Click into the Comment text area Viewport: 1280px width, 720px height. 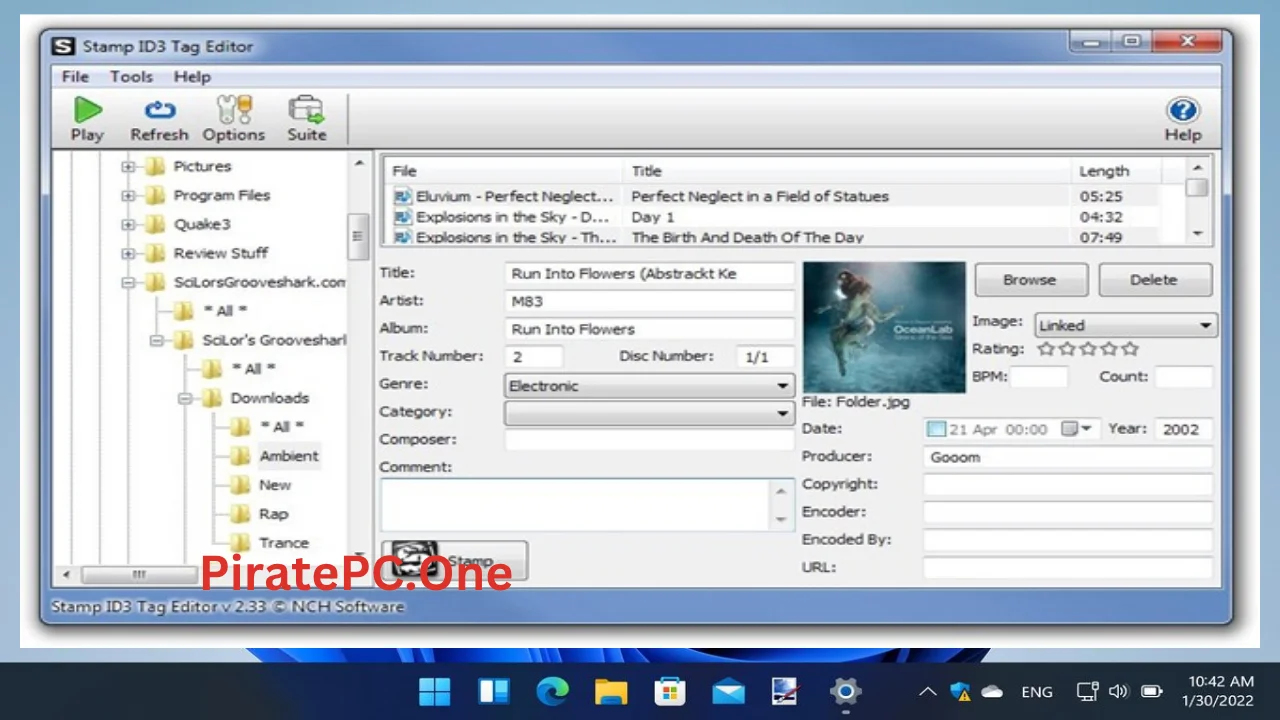point(577,504)
